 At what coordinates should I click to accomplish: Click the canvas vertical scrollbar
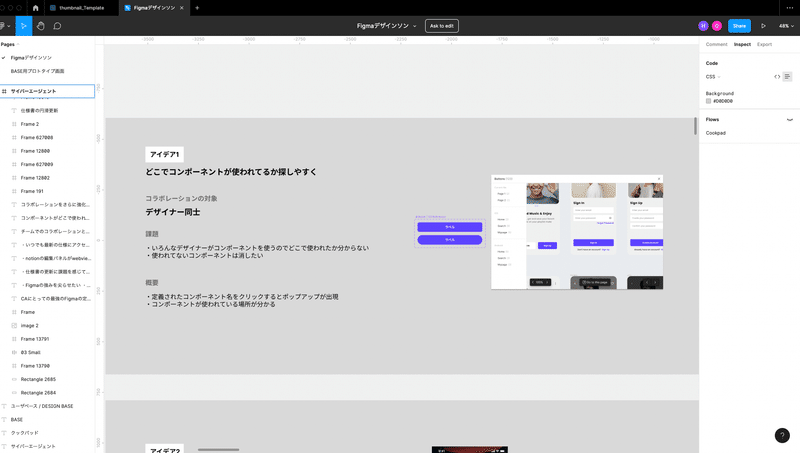pos(695,126)
